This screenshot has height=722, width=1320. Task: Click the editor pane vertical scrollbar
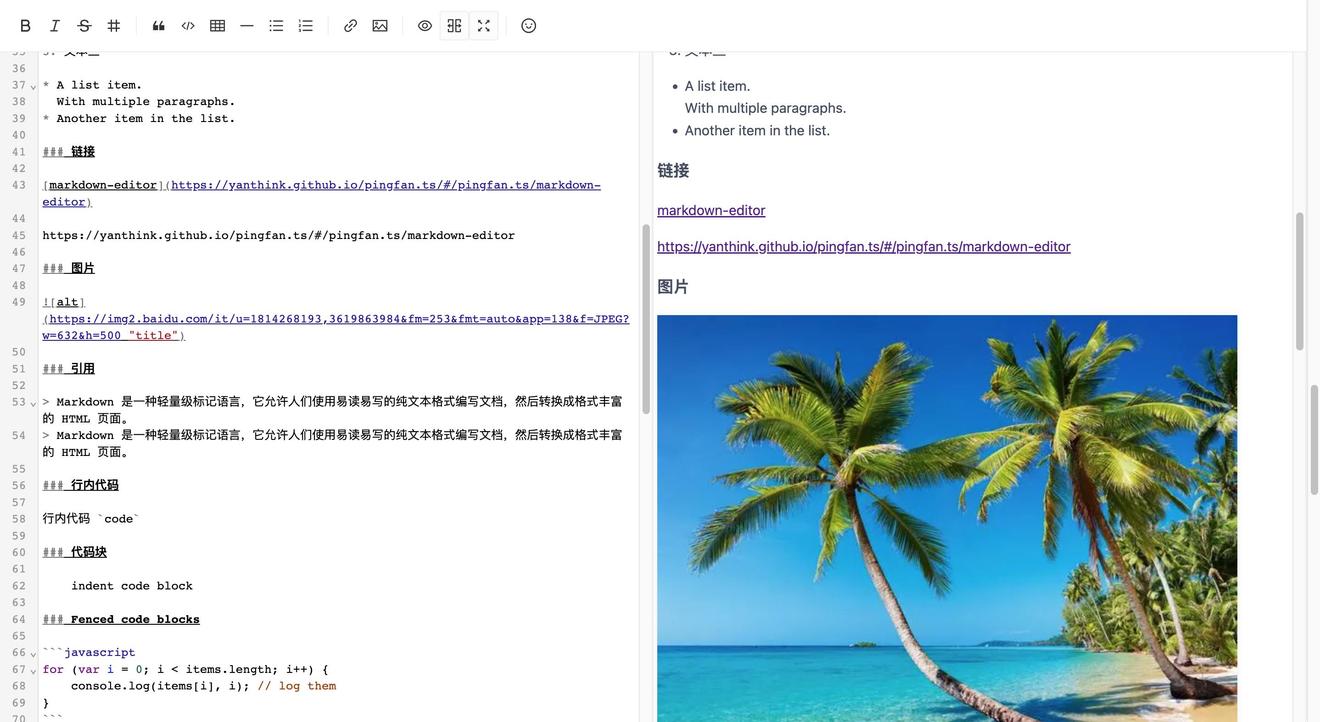click(646, 320)
